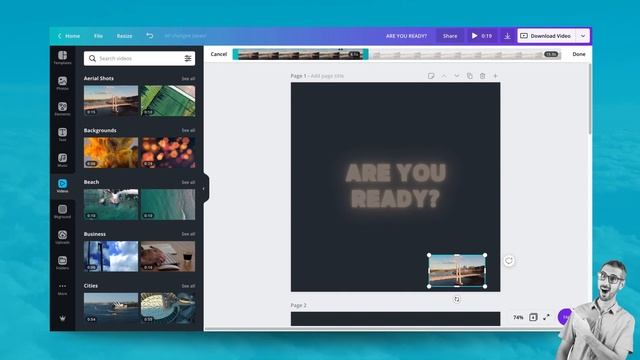Image resolution: width=640 pixels, height=360 pixels.
Task: Add notes to Page 1
Action: pyautogui.click(x=431, y=76)
